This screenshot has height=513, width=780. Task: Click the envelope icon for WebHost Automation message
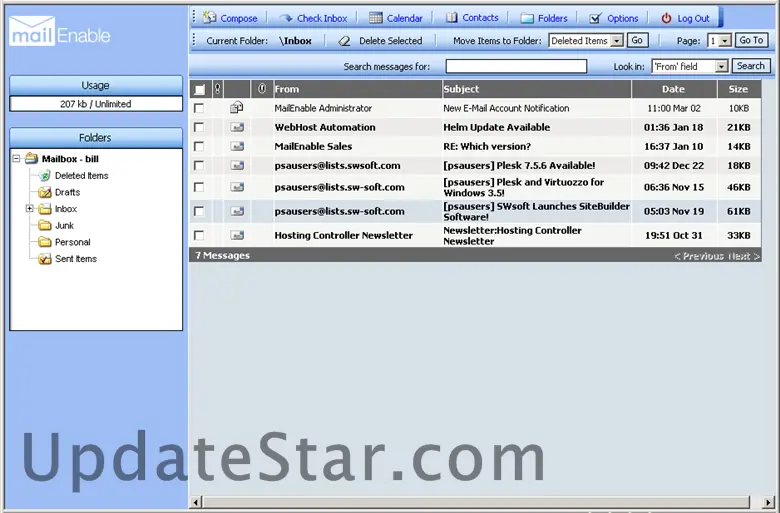237,127
